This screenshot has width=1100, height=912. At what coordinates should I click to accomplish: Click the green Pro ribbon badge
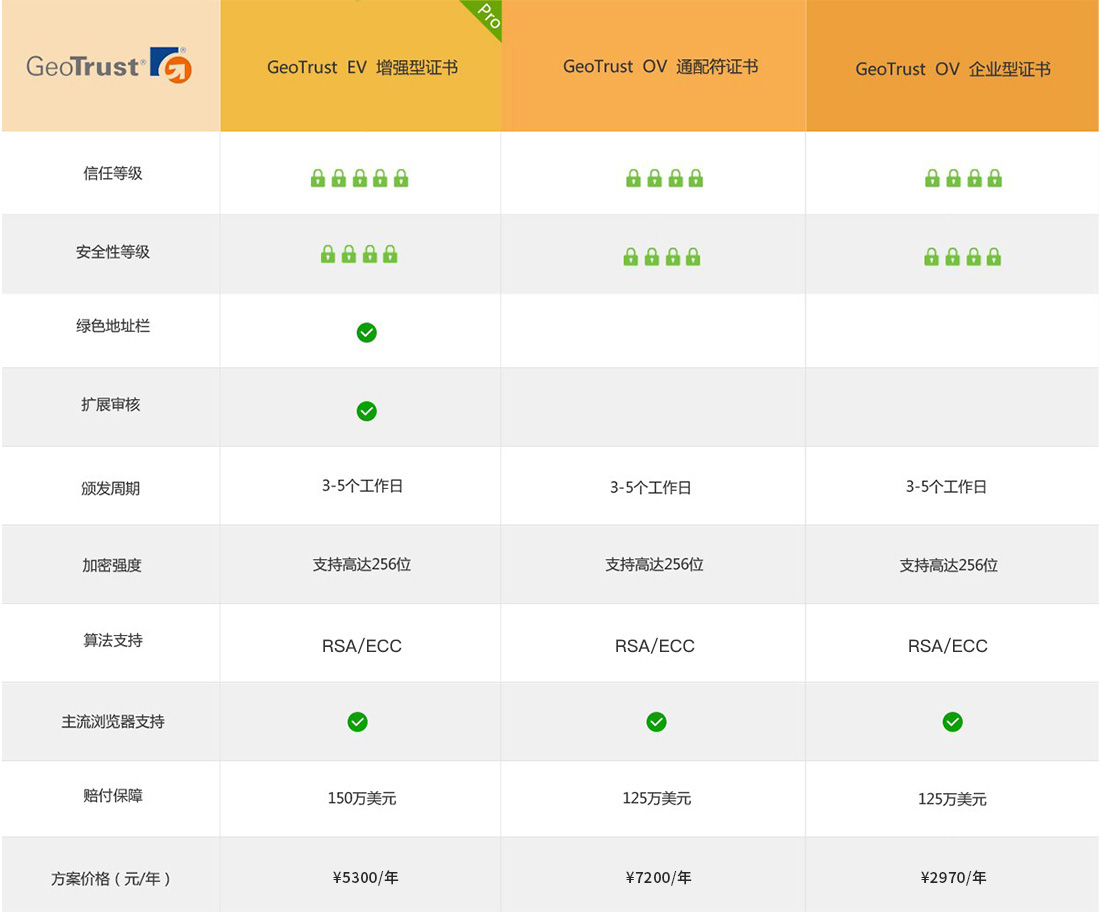(485, 17)
